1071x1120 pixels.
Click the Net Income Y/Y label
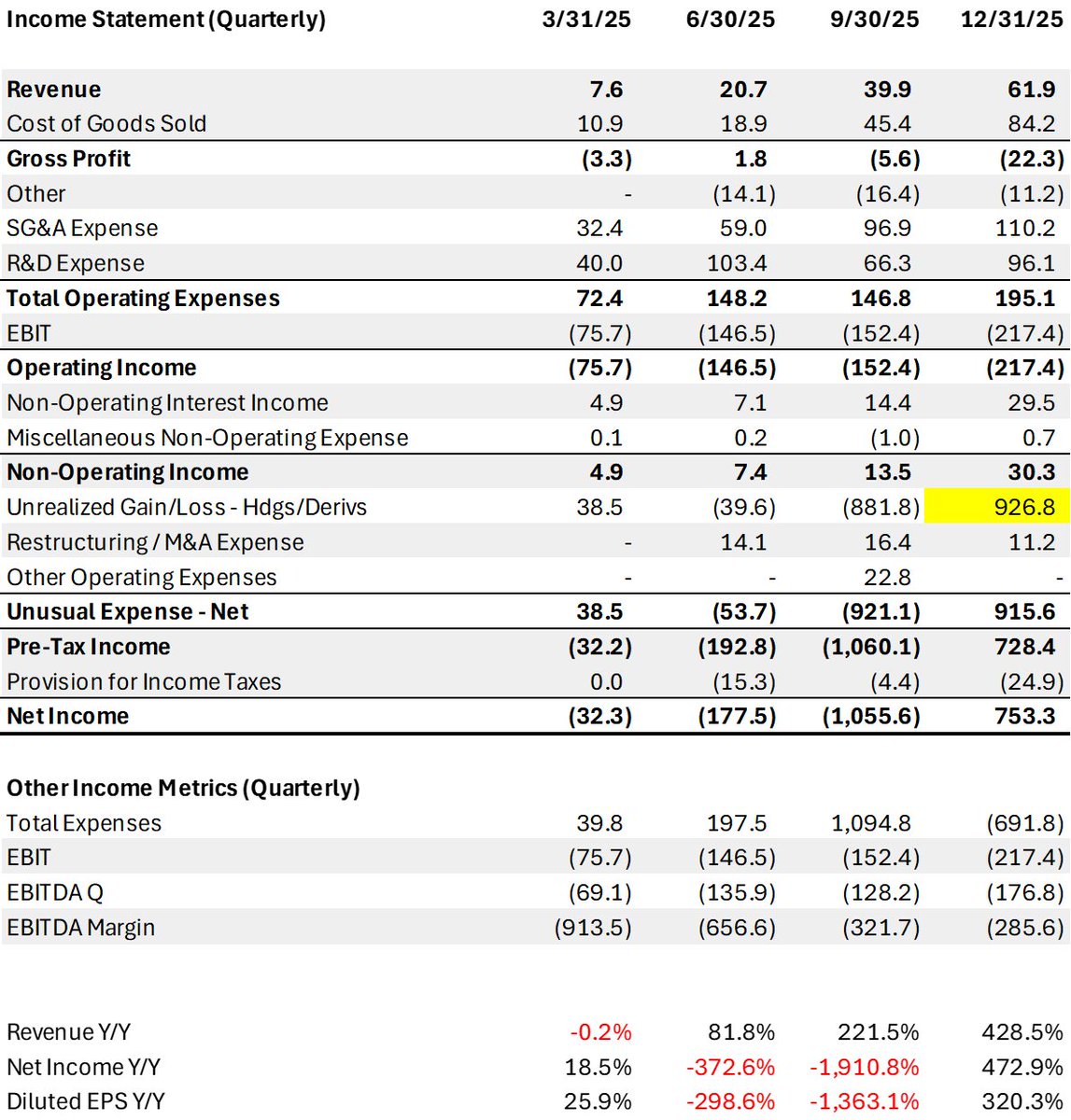coord(83,1067)
